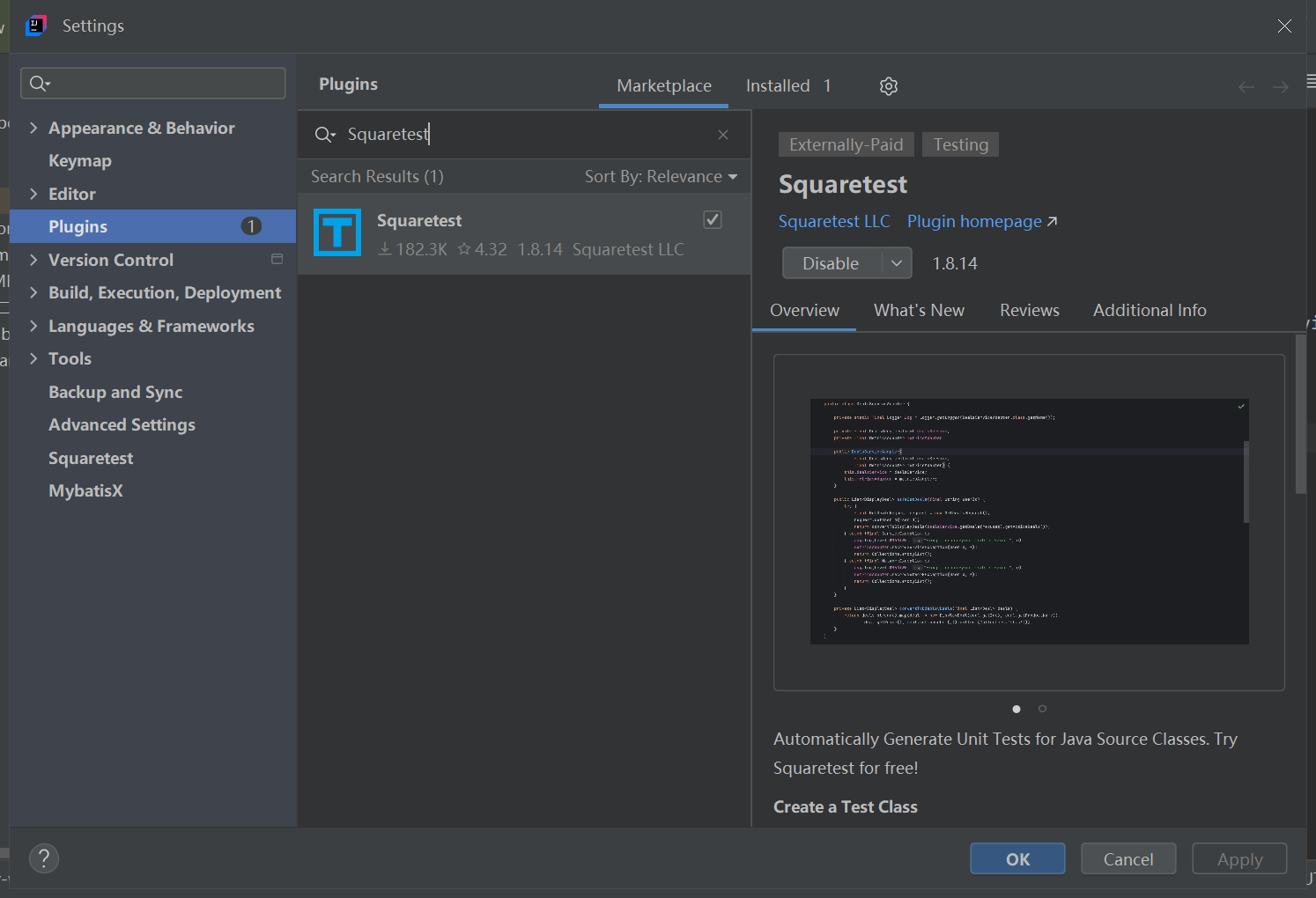Uncheck the Squaretest plugin enabled checkbox
The width and height of the screenshot is (1316, 898).
[713, 220]
